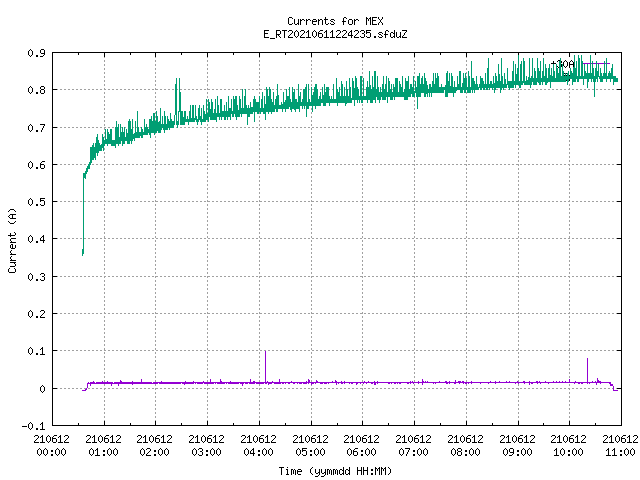Click the chart title "Currents for MEX"

[x=335, y=21]
